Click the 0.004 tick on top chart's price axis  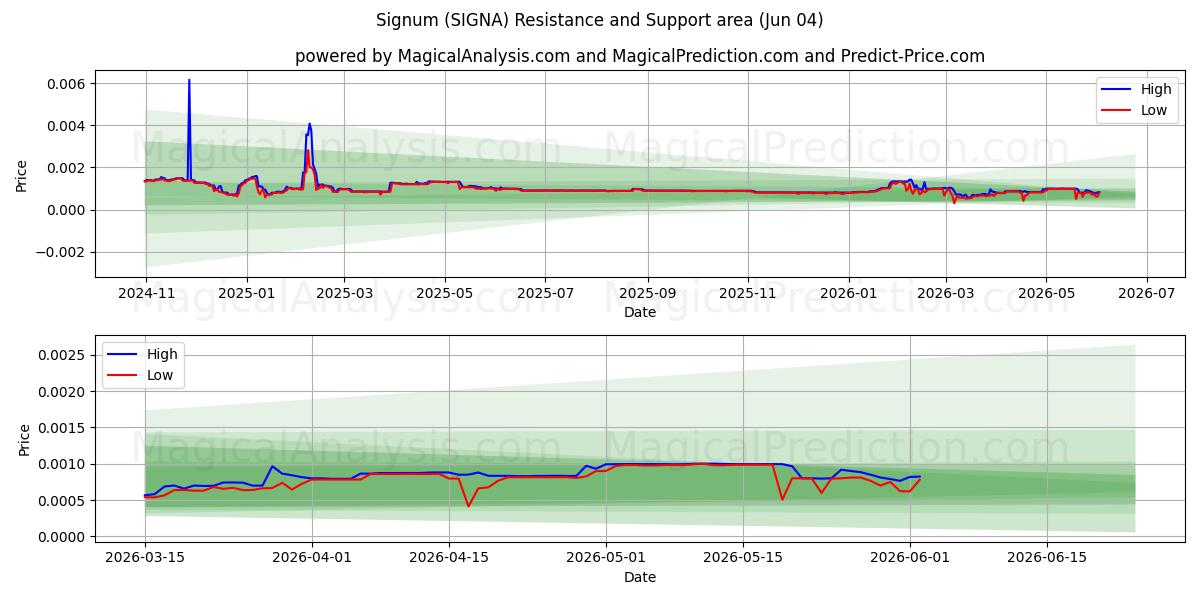67,126
